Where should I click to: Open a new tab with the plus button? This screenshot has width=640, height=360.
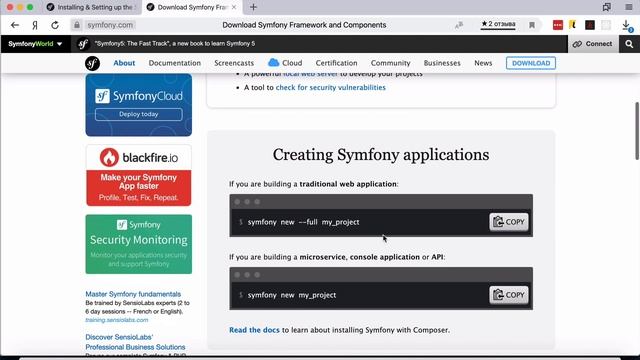pyautogui.click(x=253, y=7)
